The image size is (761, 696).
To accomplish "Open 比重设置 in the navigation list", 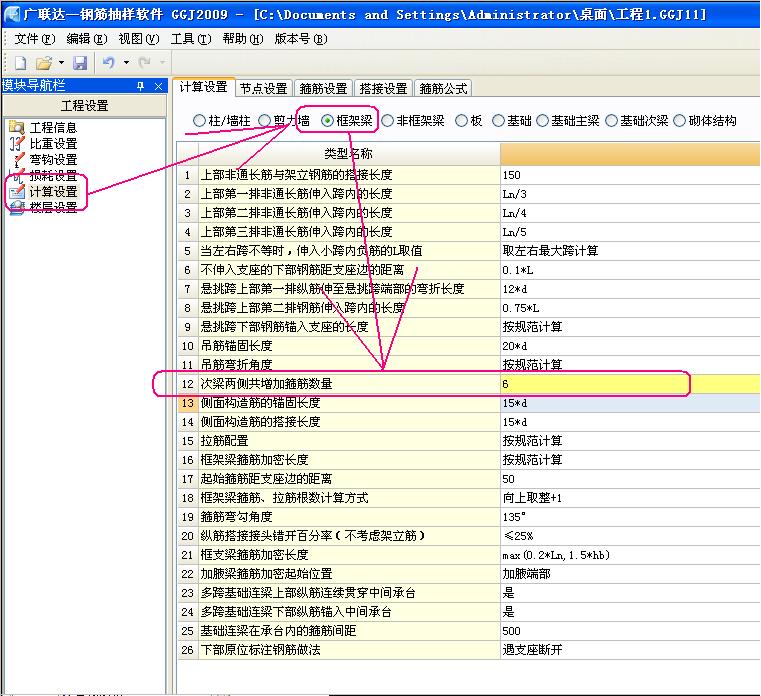I will point(53,144).
